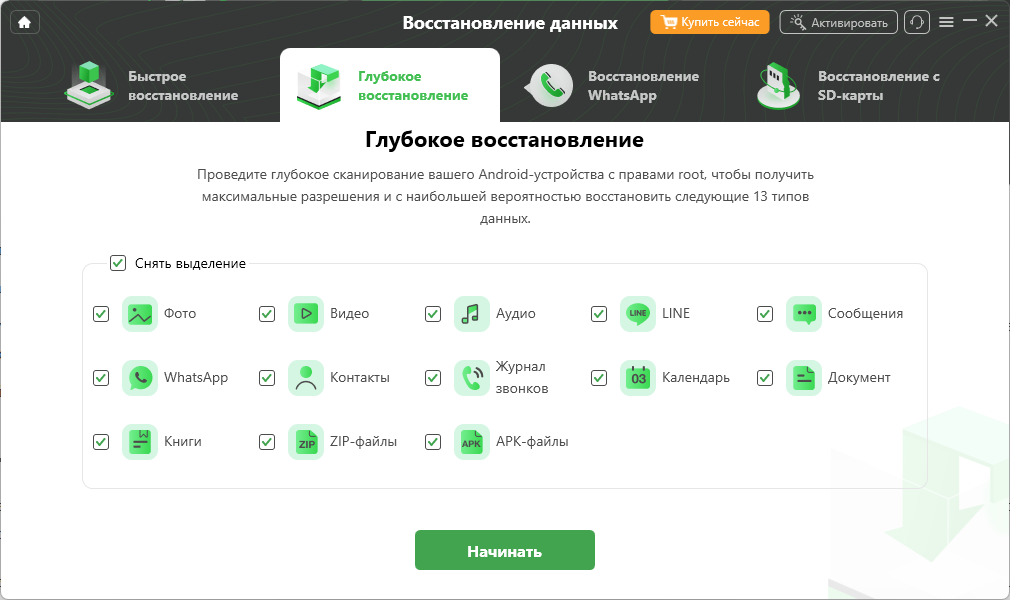Image resolution: width=1010 pixels, height=600 pixels.
Task: Click the Контакты person icon
Action: coord(306,378)
